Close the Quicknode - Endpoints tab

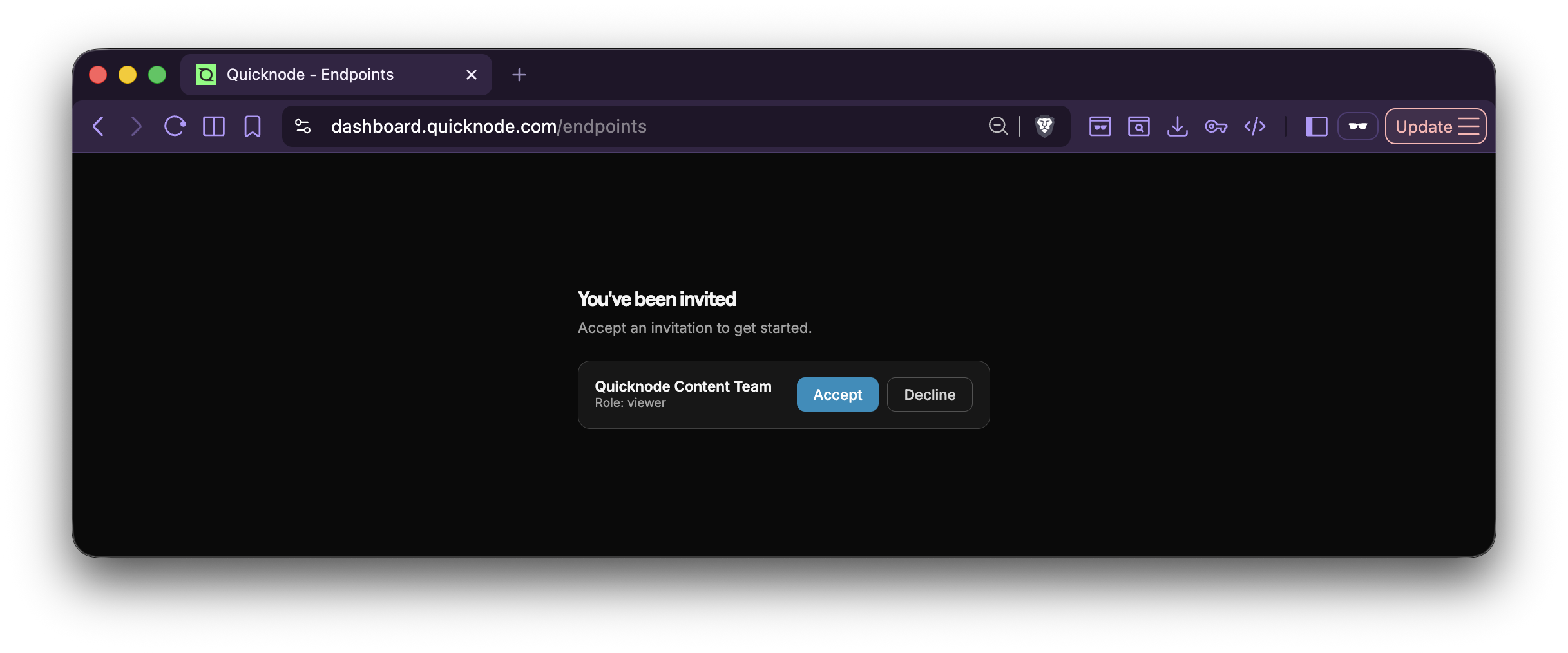pyautogui.click(x=472, y=75)
